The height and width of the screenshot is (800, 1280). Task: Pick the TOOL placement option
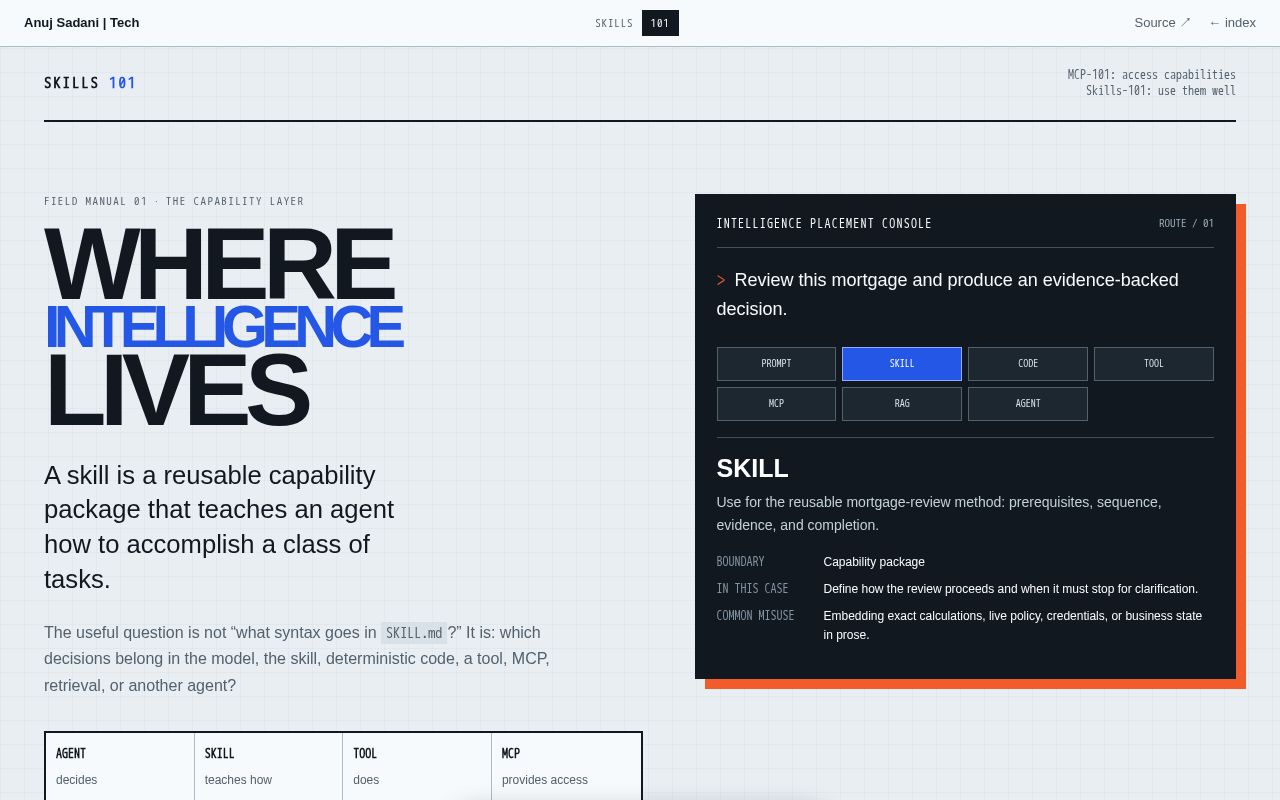1154,364
